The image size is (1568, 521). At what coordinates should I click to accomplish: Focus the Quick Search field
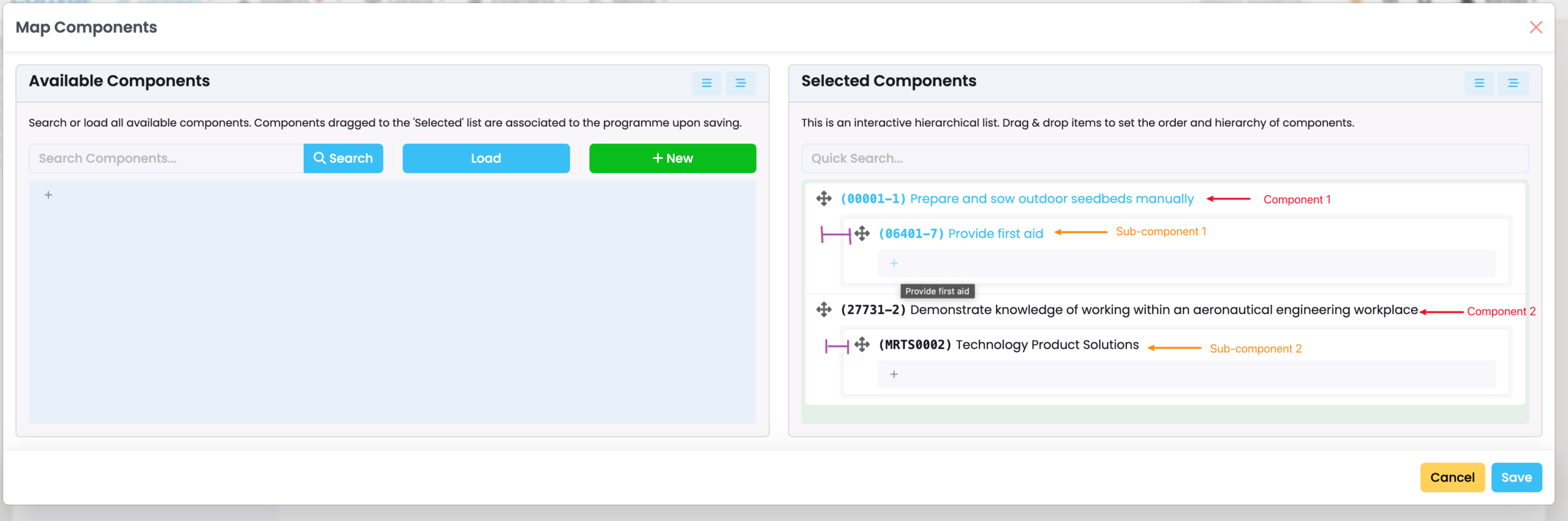(x=1164, y=159)
